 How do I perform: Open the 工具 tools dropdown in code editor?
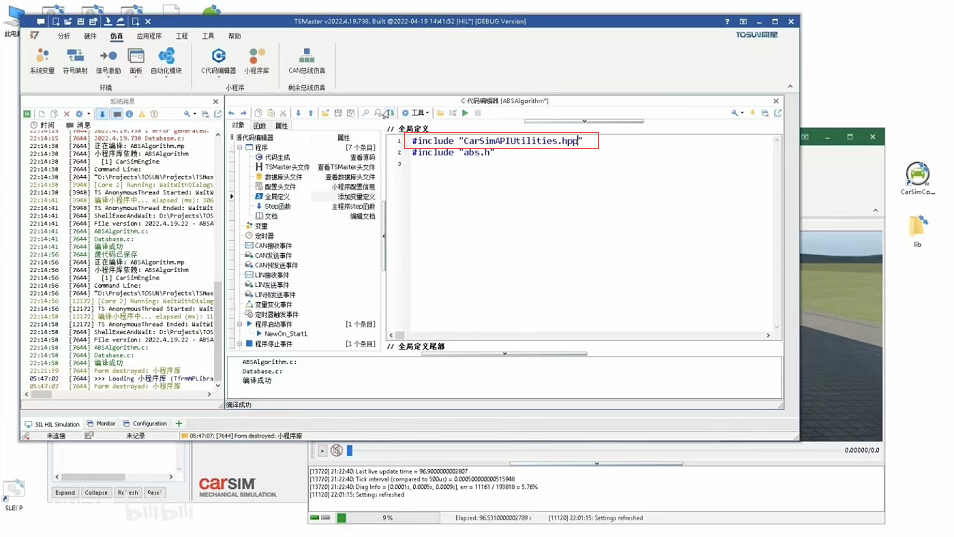(x=416, y=113)
